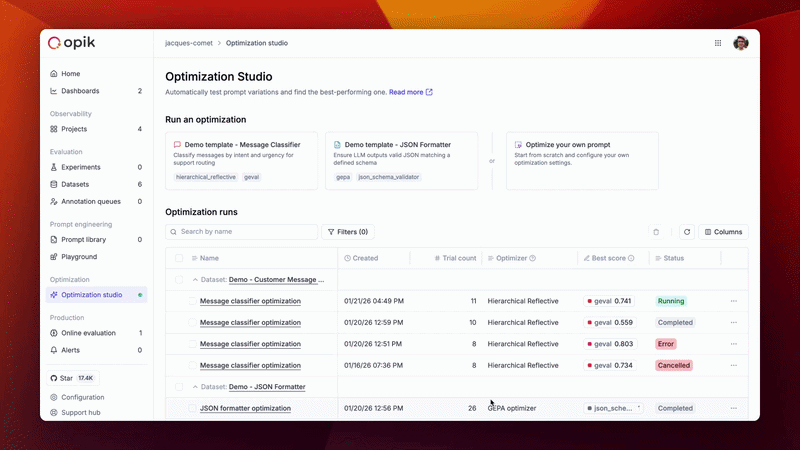Check the row created 01/20/26 12:51 PM
Viewport: 800px width, 450px height.
pos(192,344)
